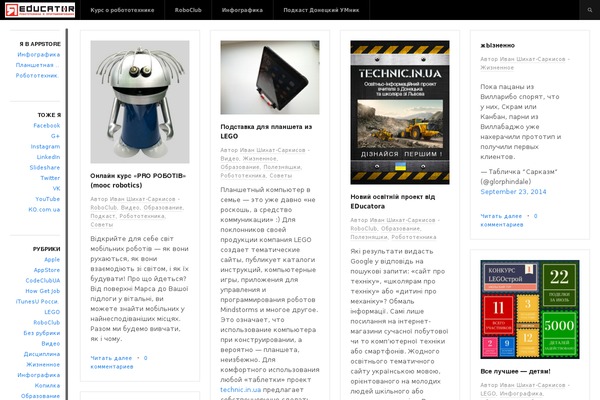Click Инфографика tag under Все лучшее — детям!

(521, 393)
